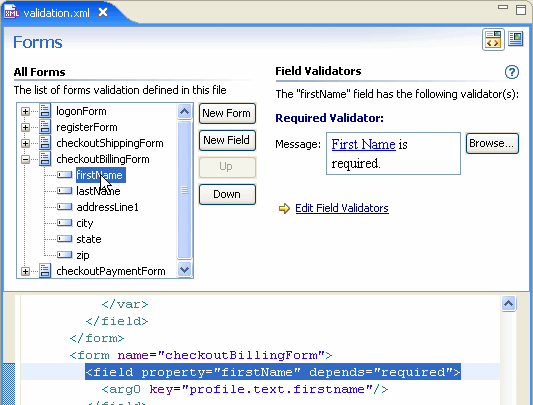Image resolution: width=533 pixels, height=405 pixels.
Task: Select the lastName field item
Action: (98, 191)
